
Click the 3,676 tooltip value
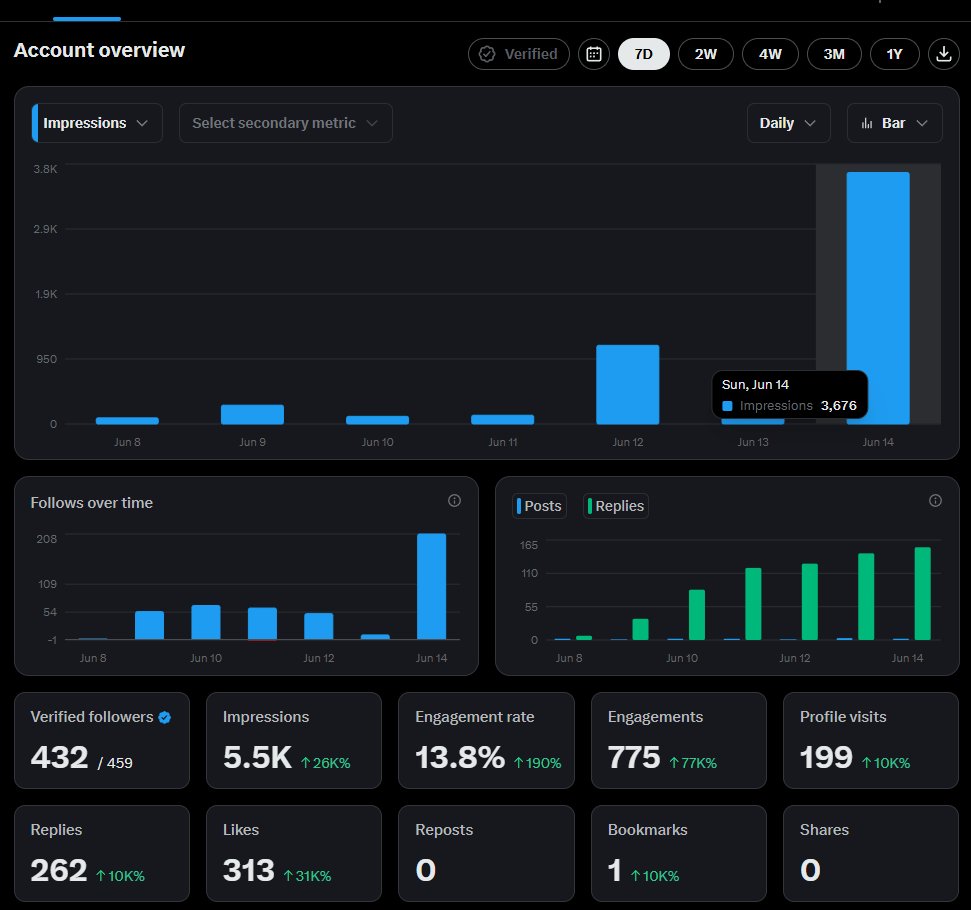point(838,406)
